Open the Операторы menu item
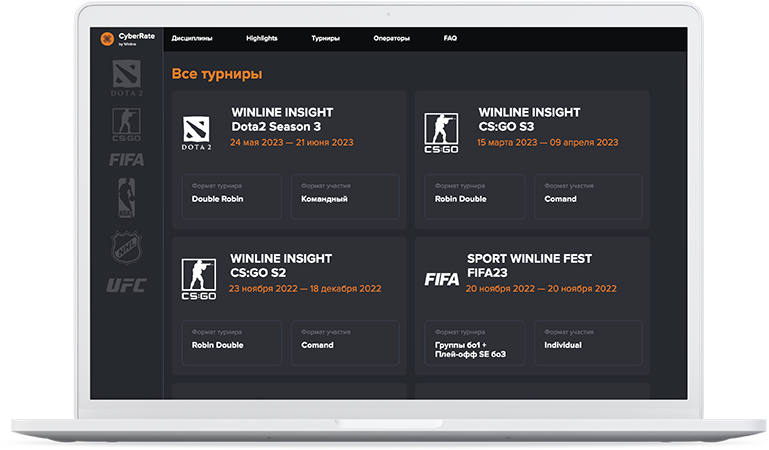 click(x=391, y=38)
